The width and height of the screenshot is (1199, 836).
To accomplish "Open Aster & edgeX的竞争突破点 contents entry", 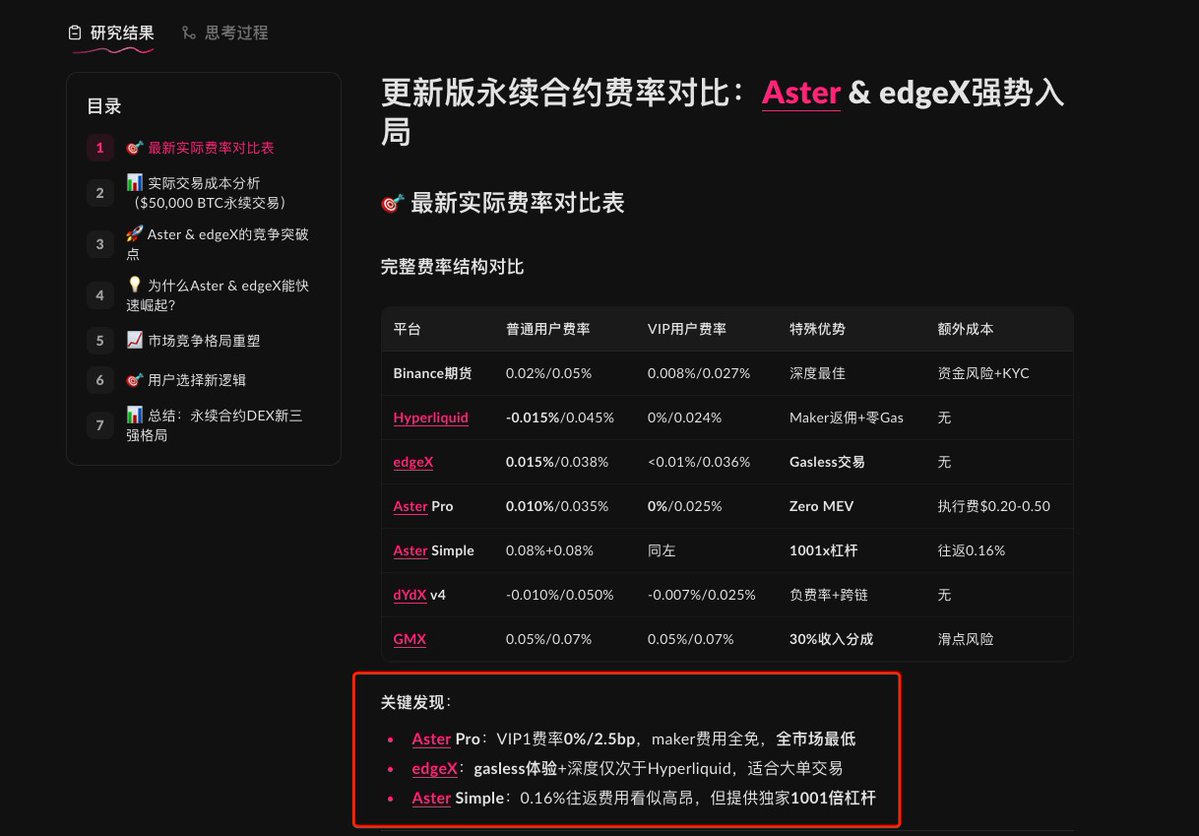I will pyautogui.click(x=218, y=244).
